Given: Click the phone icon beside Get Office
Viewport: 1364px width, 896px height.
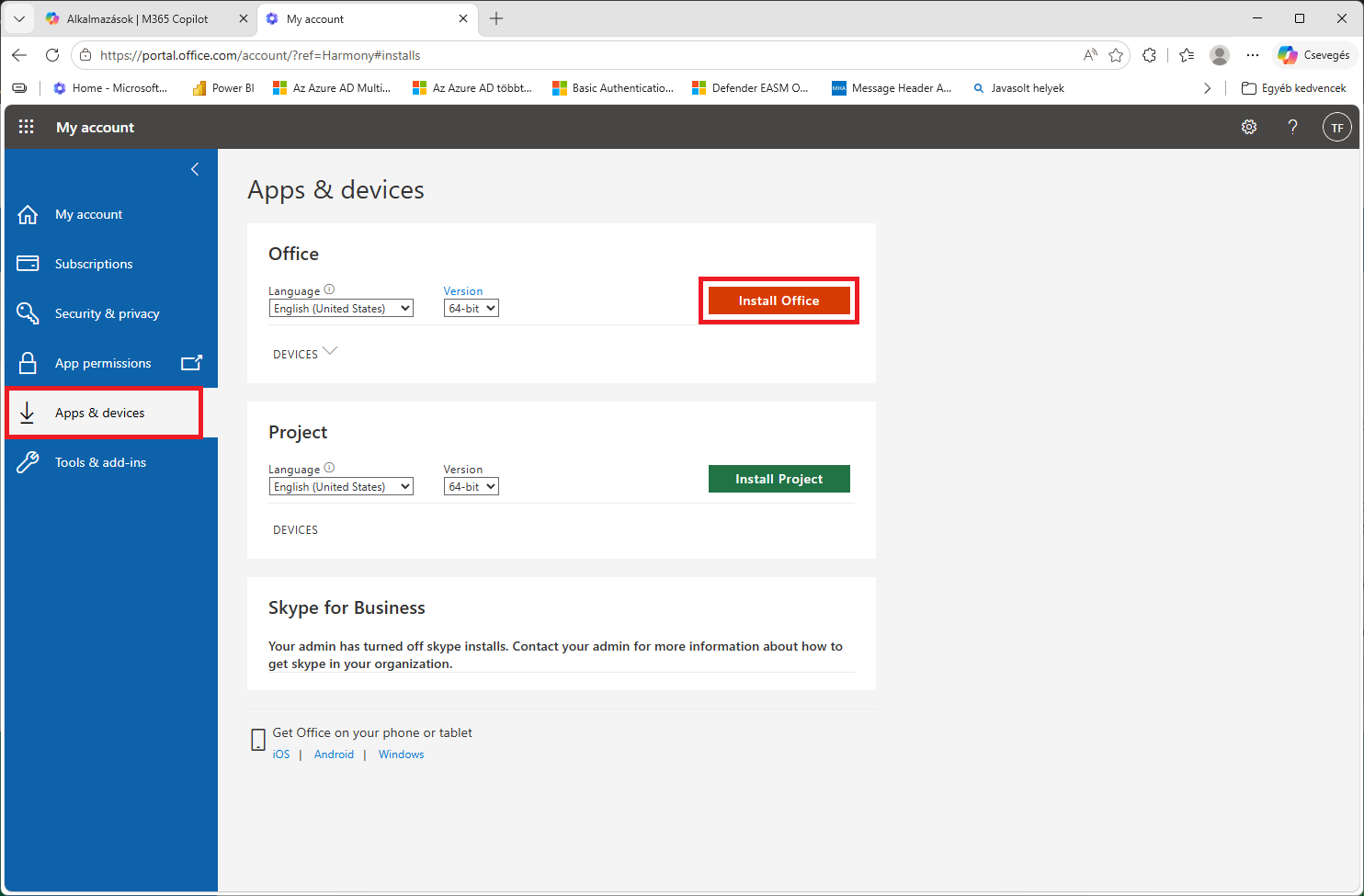Looking at the screenshot, I should pos(258,740).
